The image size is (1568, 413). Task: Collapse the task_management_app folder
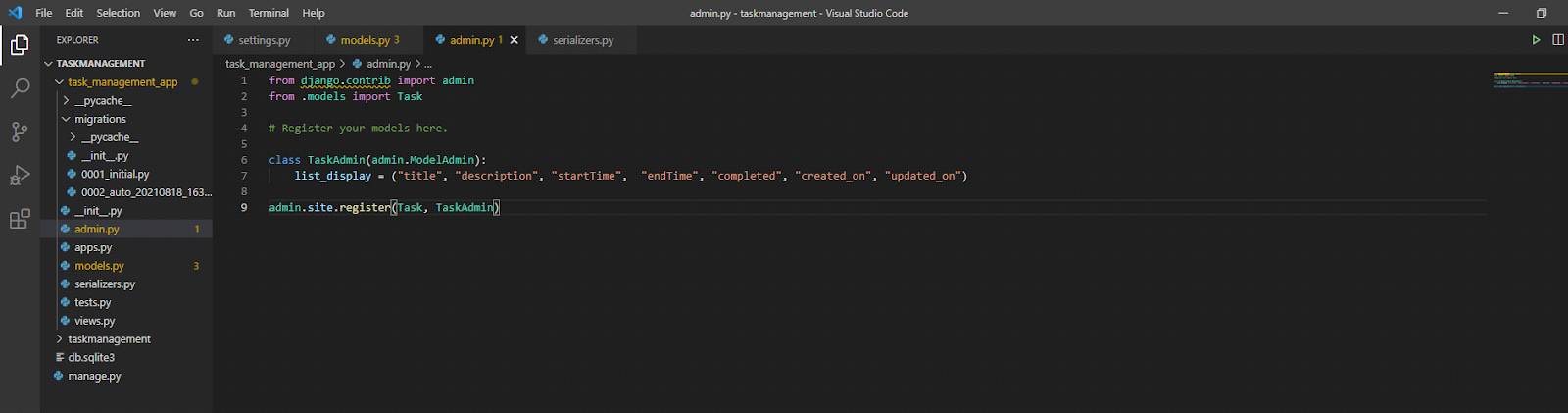pyautogui.click(x=125, y=82)
